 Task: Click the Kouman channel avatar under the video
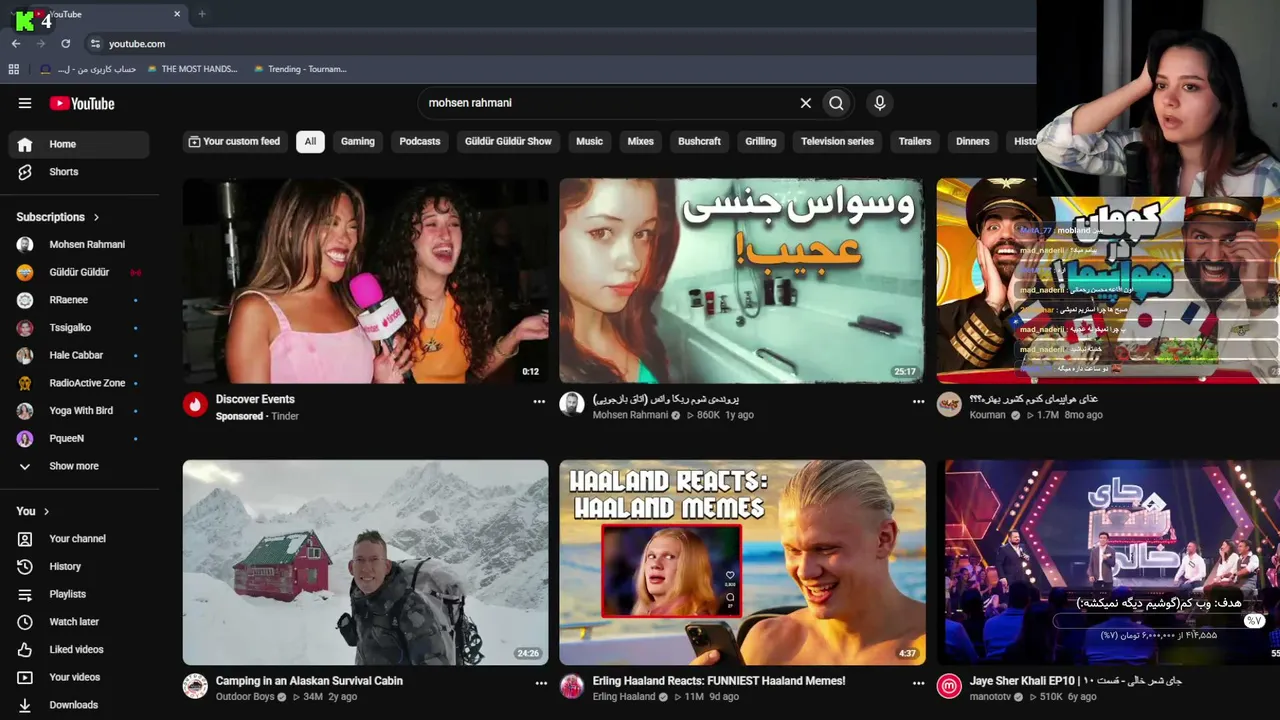point(949,404)
